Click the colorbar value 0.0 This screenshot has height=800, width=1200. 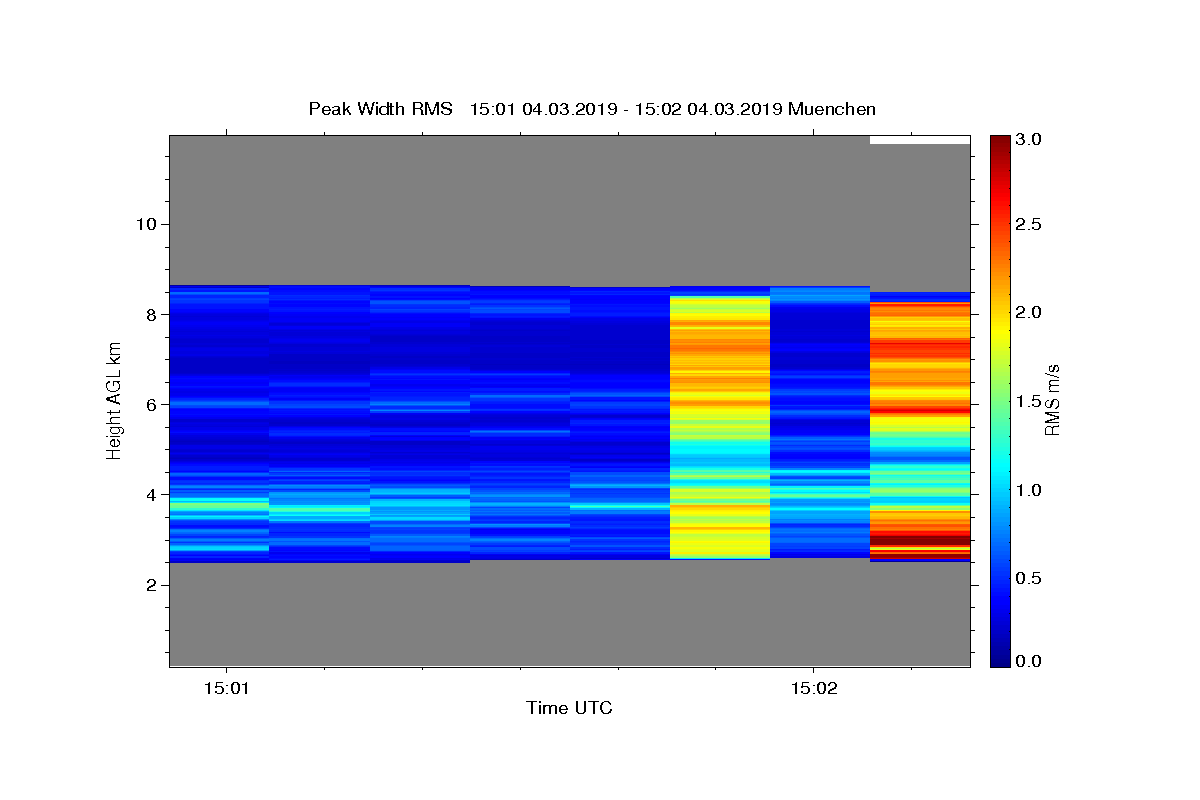1030,661
